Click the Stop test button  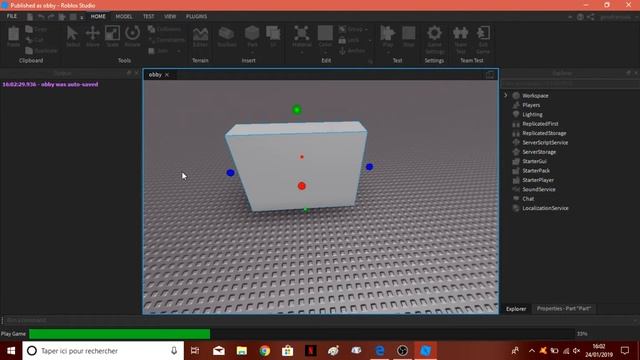[409, 37]
